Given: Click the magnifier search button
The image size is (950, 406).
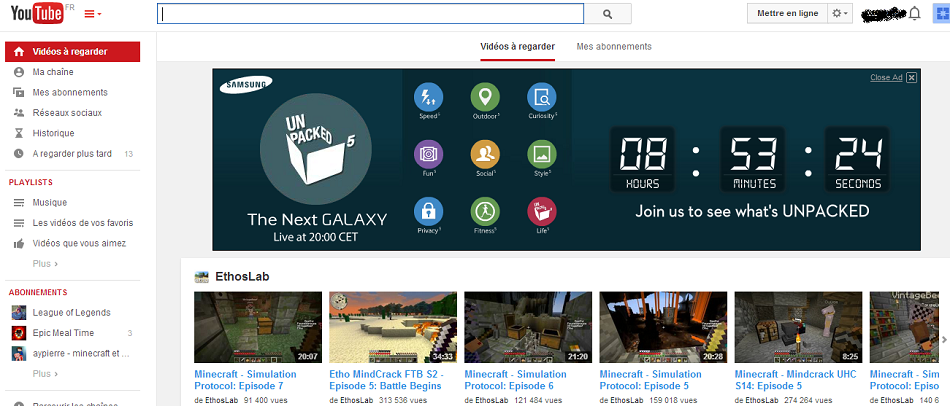Looking at the screenshot, I should click(608, 14).
